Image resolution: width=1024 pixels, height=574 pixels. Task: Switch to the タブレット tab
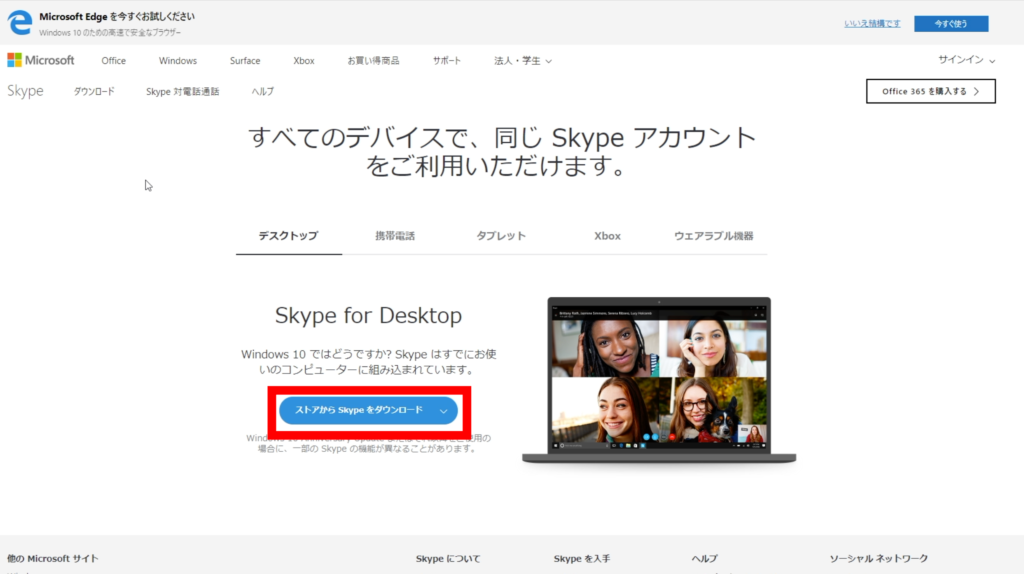click(x=501, y=236)
